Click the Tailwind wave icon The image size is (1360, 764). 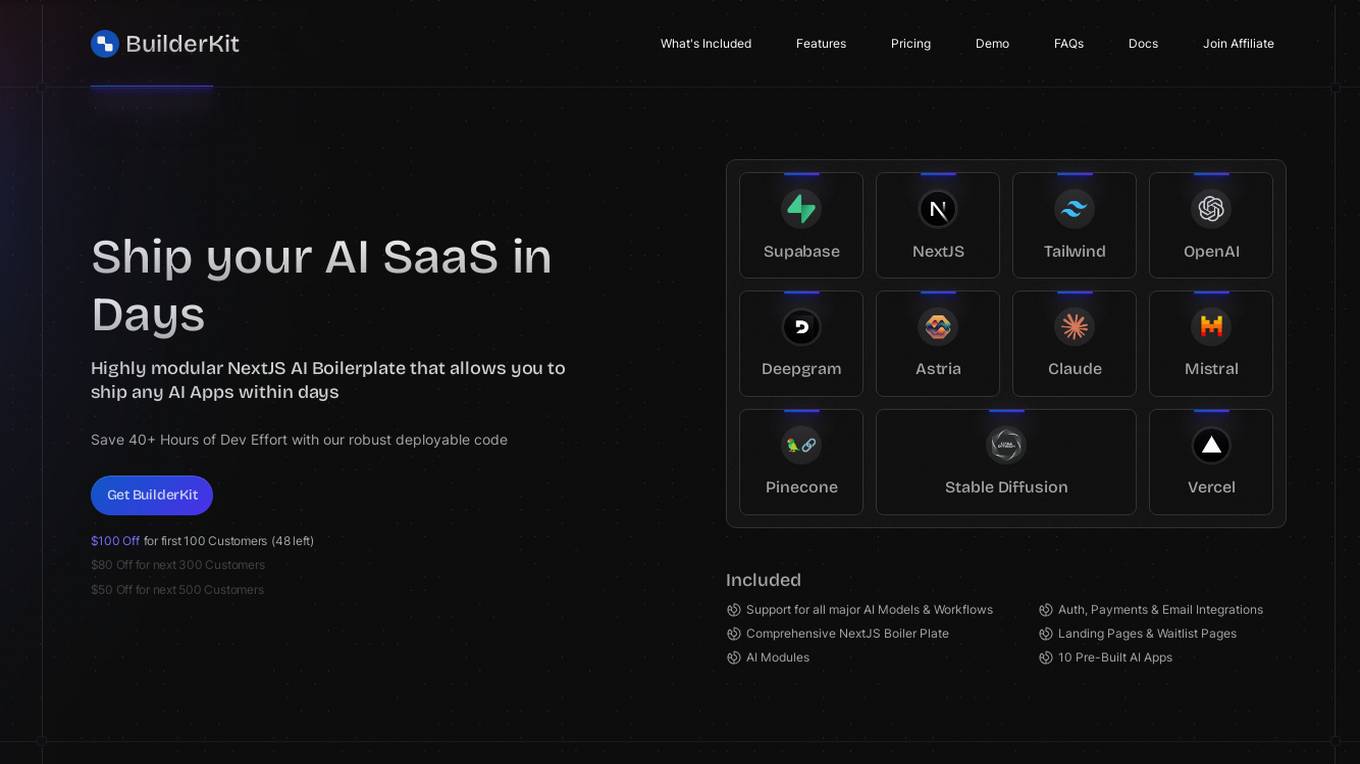click(1074, 209)
